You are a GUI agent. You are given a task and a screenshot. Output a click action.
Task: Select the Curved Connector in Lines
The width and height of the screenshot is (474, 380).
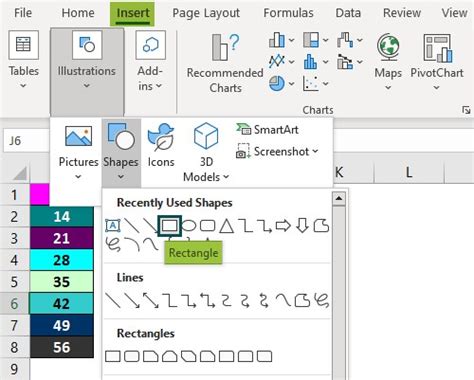point(226,300)
